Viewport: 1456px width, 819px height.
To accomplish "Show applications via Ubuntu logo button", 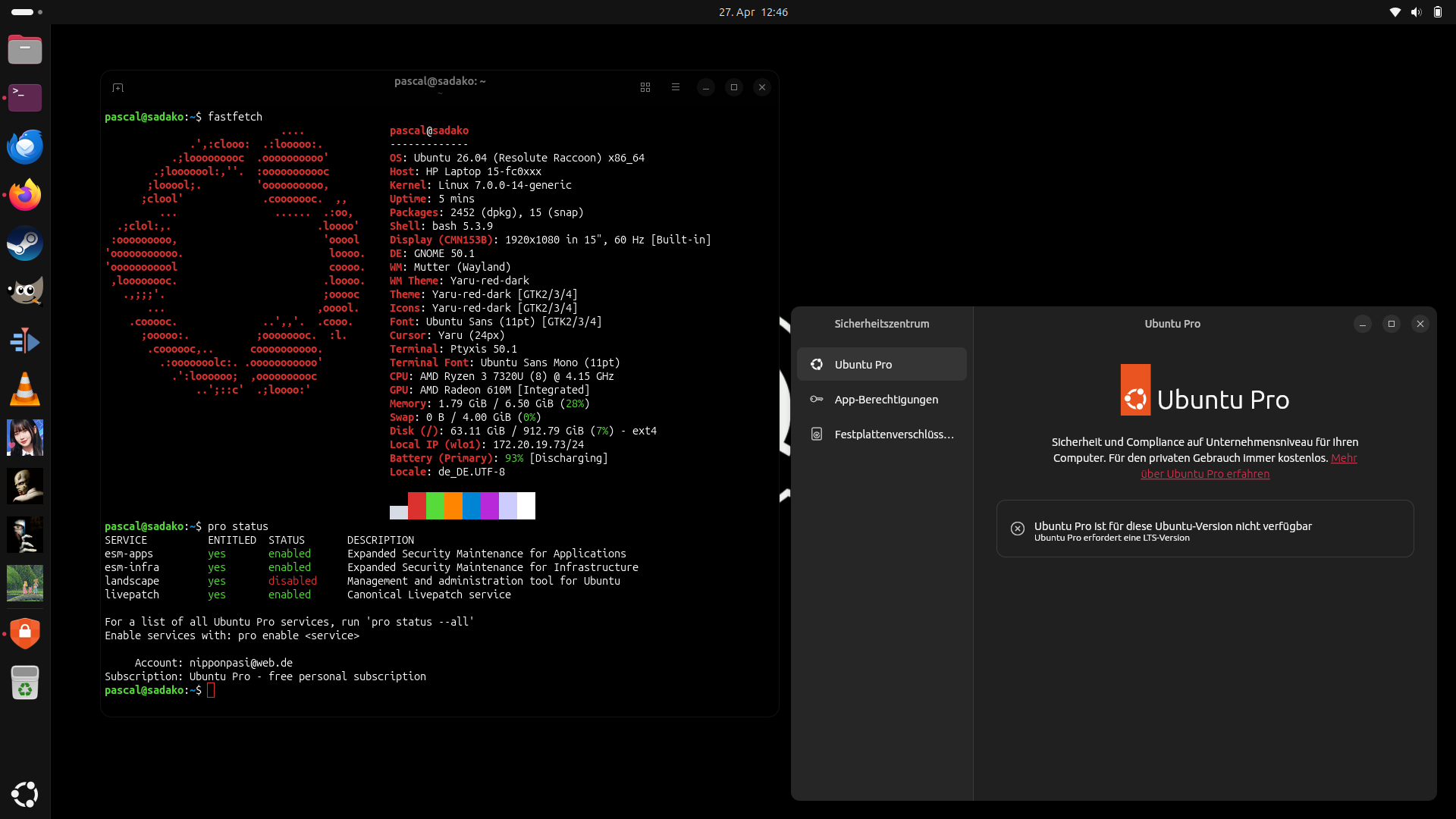I will click(x=25, y=794).
